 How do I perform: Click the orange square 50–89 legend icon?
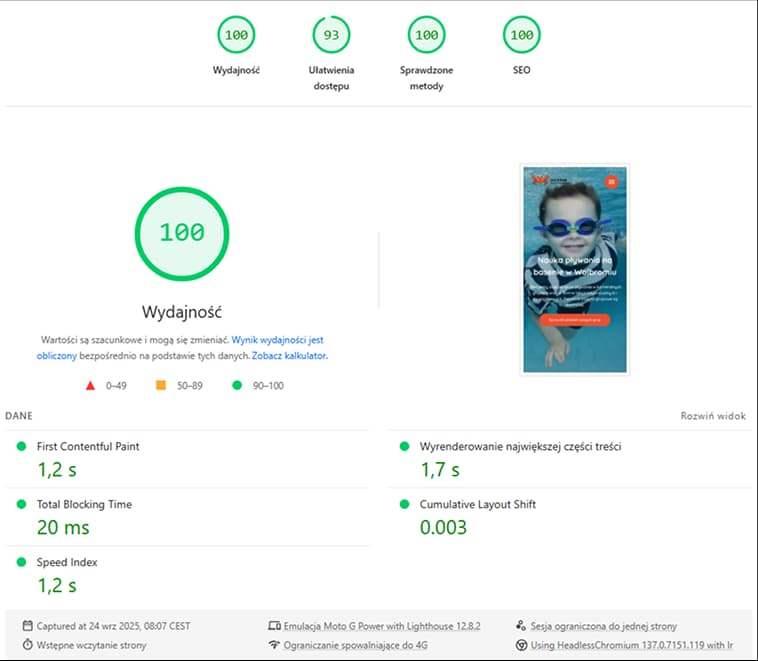pyautogui.click(x=160, y=385)
